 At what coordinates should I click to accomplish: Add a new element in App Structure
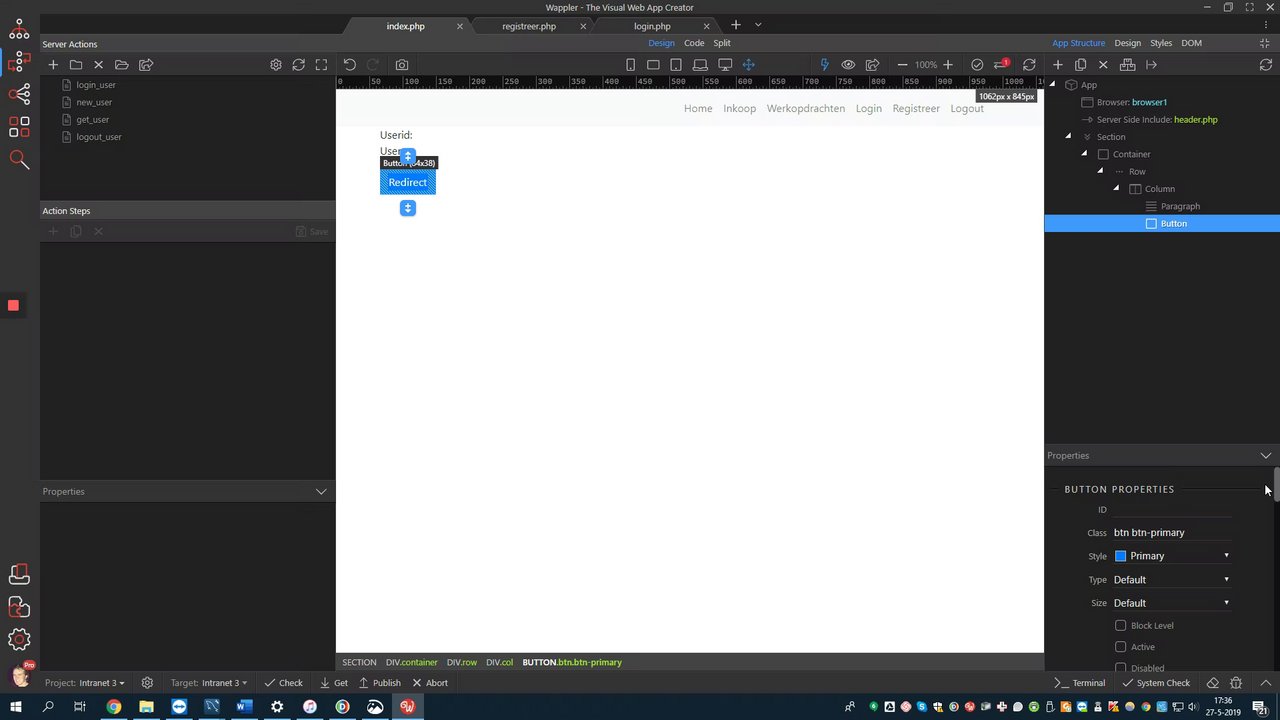coord(1057,65)
